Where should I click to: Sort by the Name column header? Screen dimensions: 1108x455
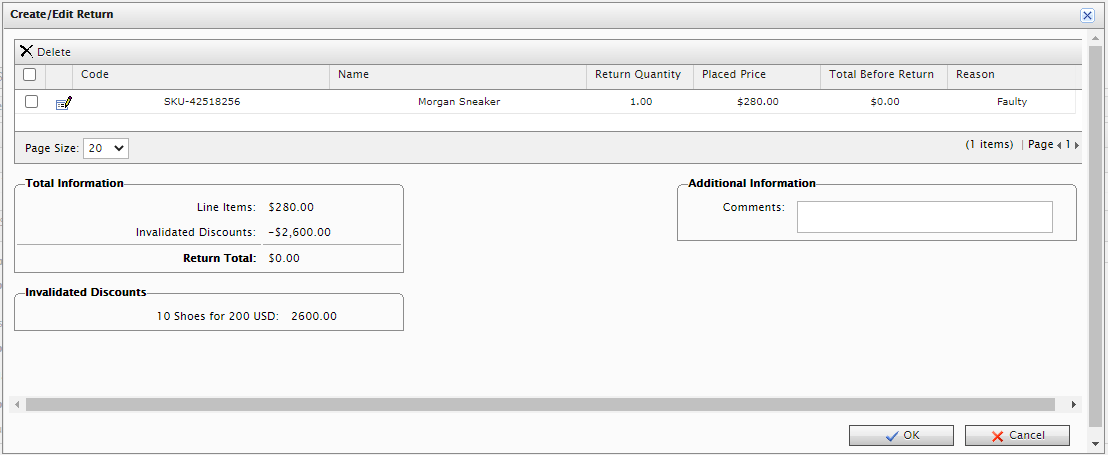[x=354, y=75]
